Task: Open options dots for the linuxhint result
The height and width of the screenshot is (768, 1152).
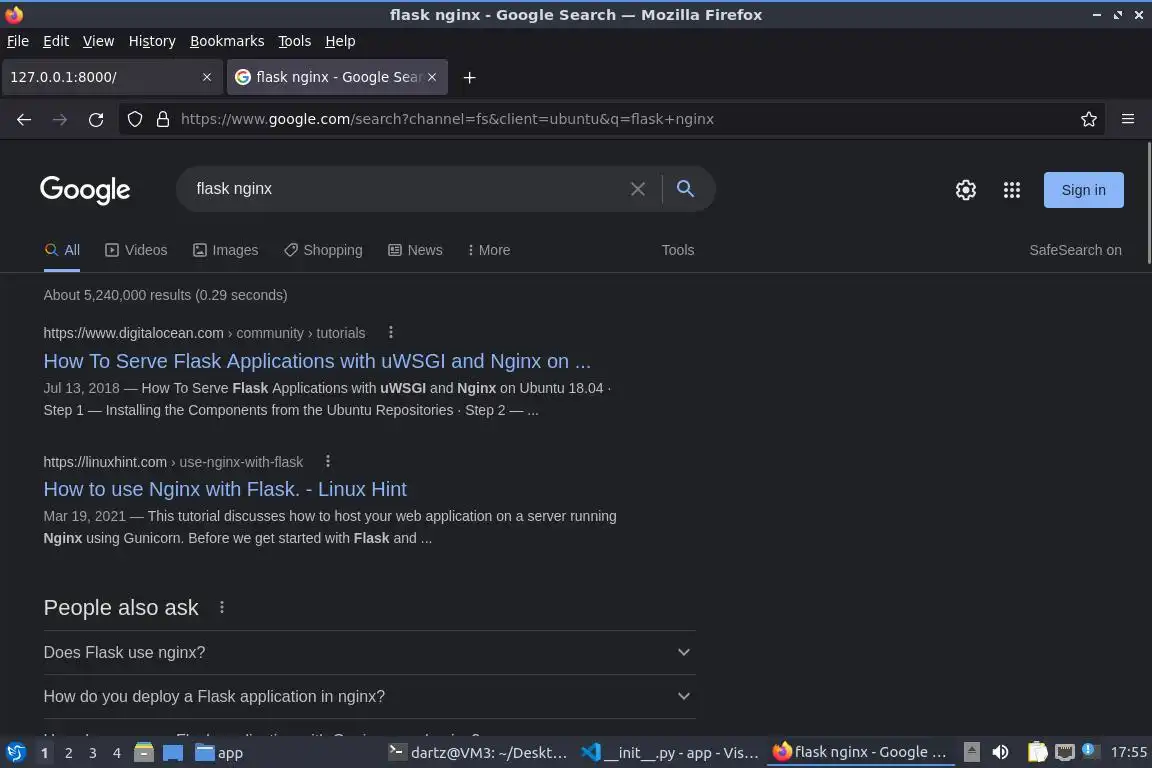Action: [x=328, y=461]
